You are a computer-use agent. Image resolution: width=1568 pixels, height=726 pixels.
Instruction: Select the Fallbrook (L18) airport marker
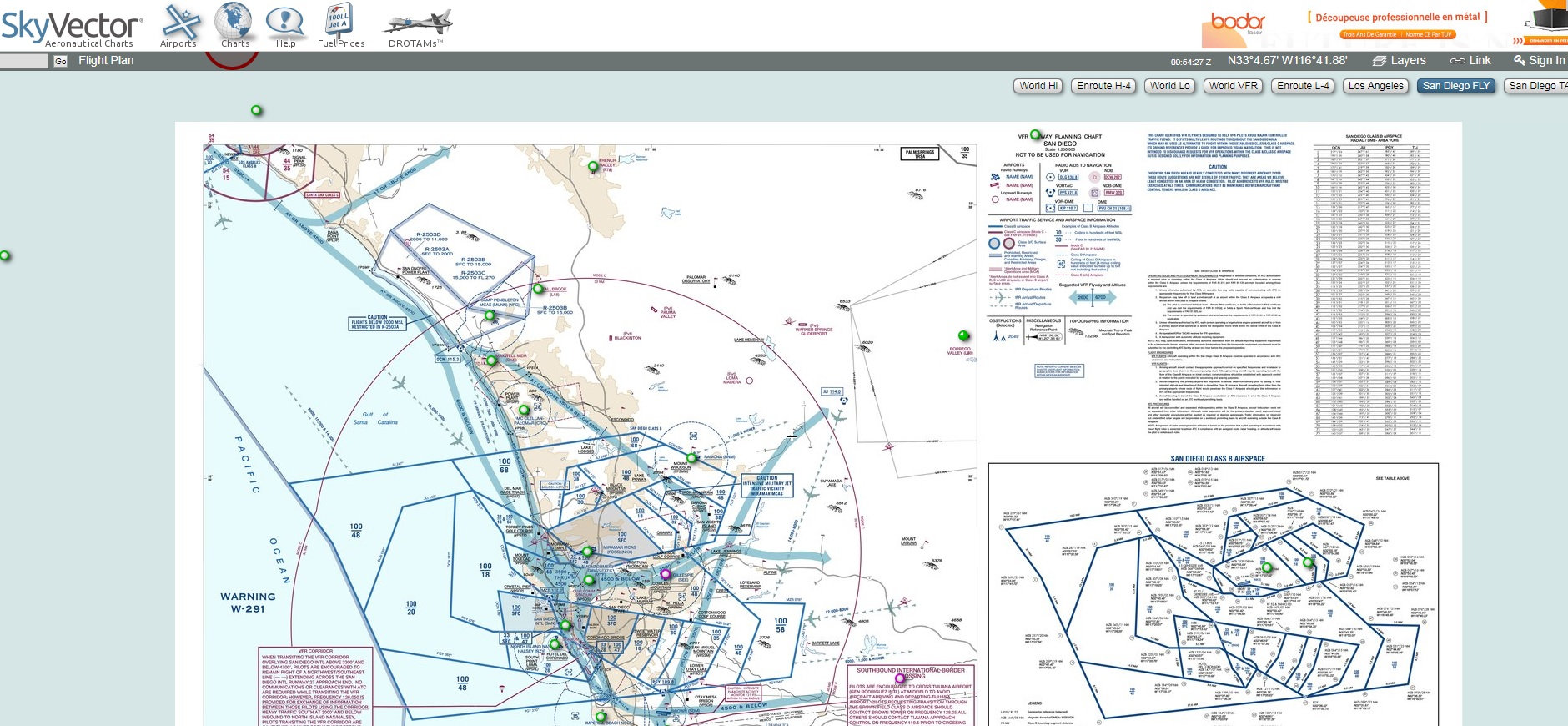coord(538,290)
